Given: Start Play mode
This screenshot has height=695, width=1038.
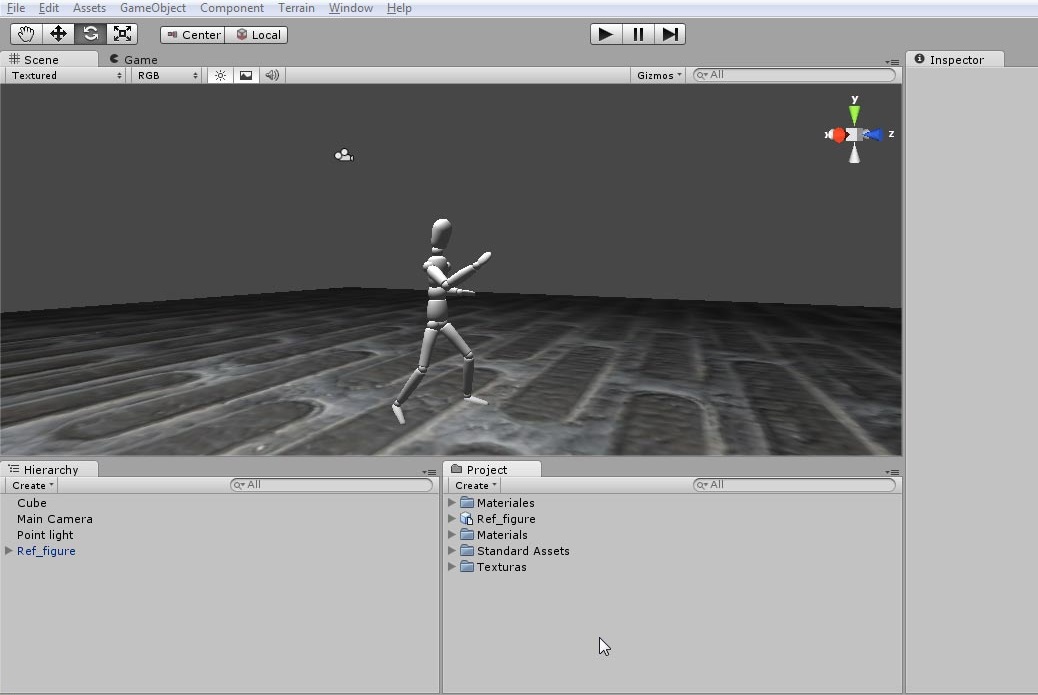Looking at the screenshot, I should pos(606,34).
